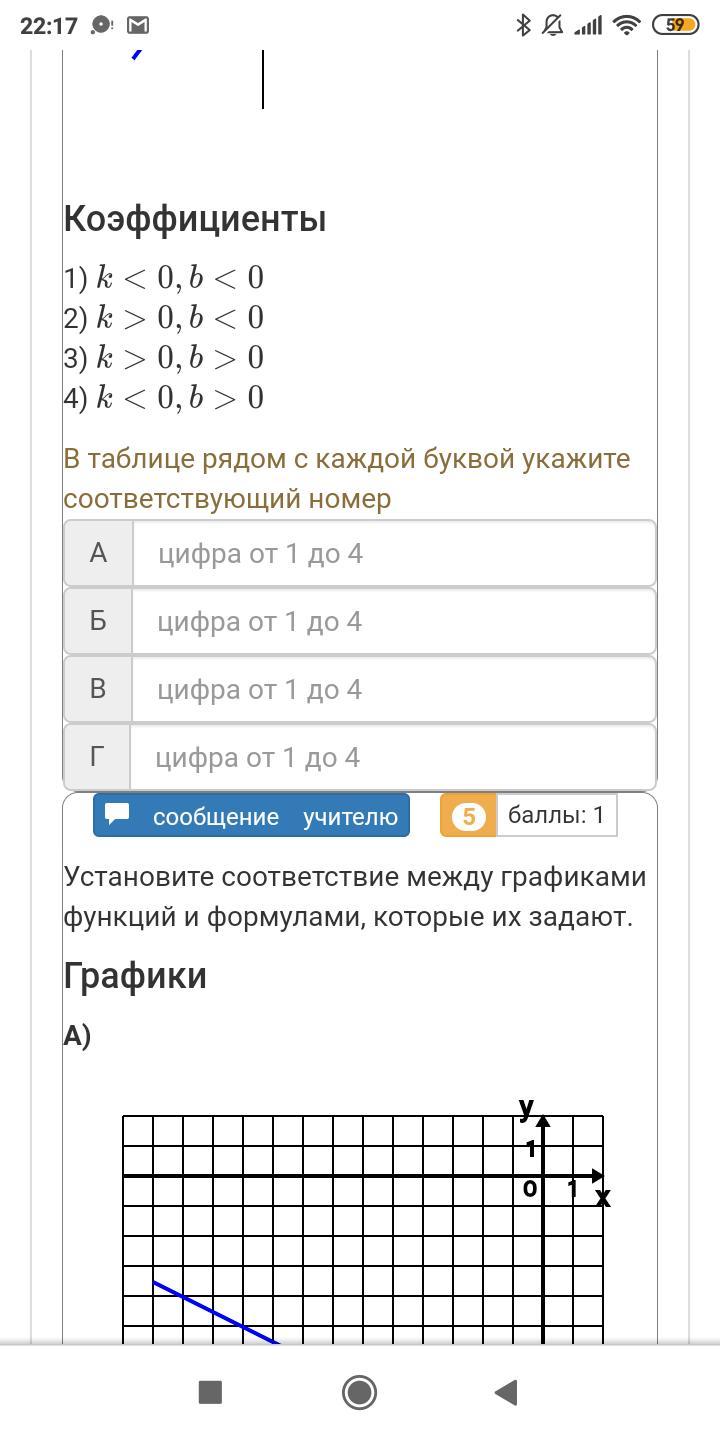
Task: Click the speech bubble message icon
Action: [x=118, y=814]
